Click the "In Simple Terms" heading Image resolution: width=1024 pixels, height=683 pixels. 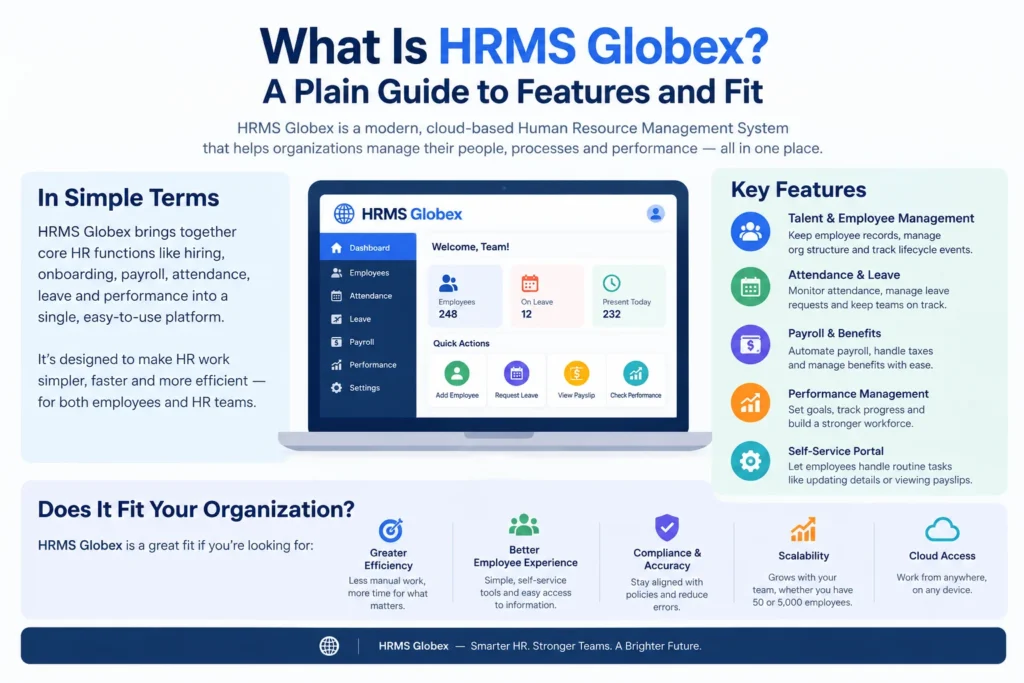tap(129, 197)
